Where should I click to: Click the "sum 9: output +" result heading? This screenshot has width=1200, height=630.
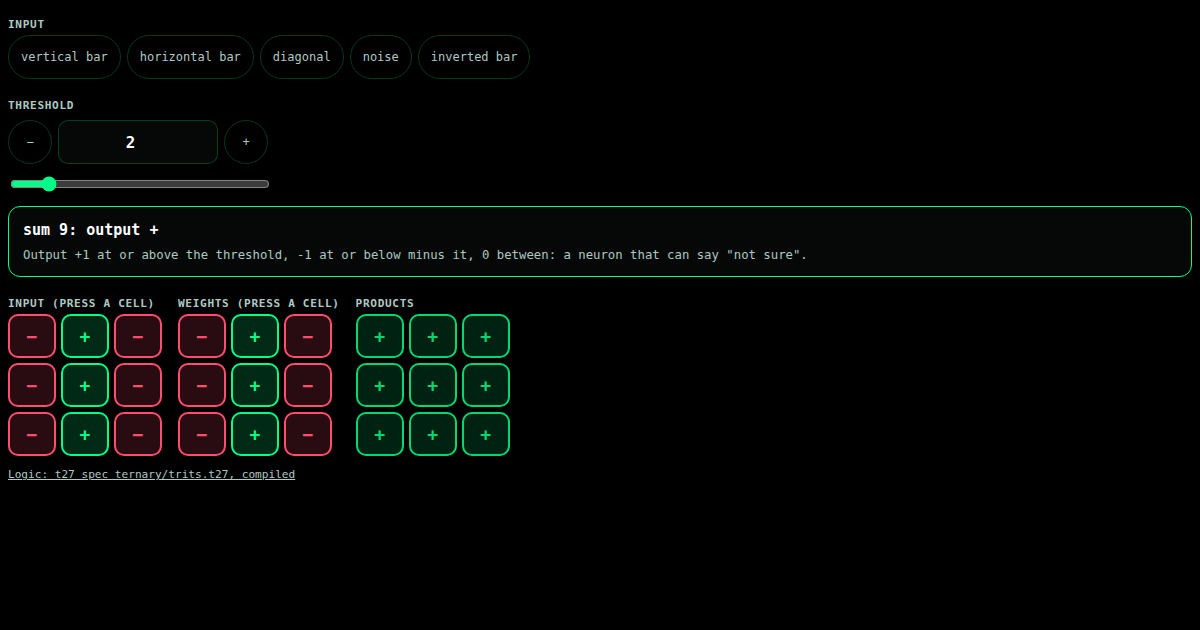91,230
